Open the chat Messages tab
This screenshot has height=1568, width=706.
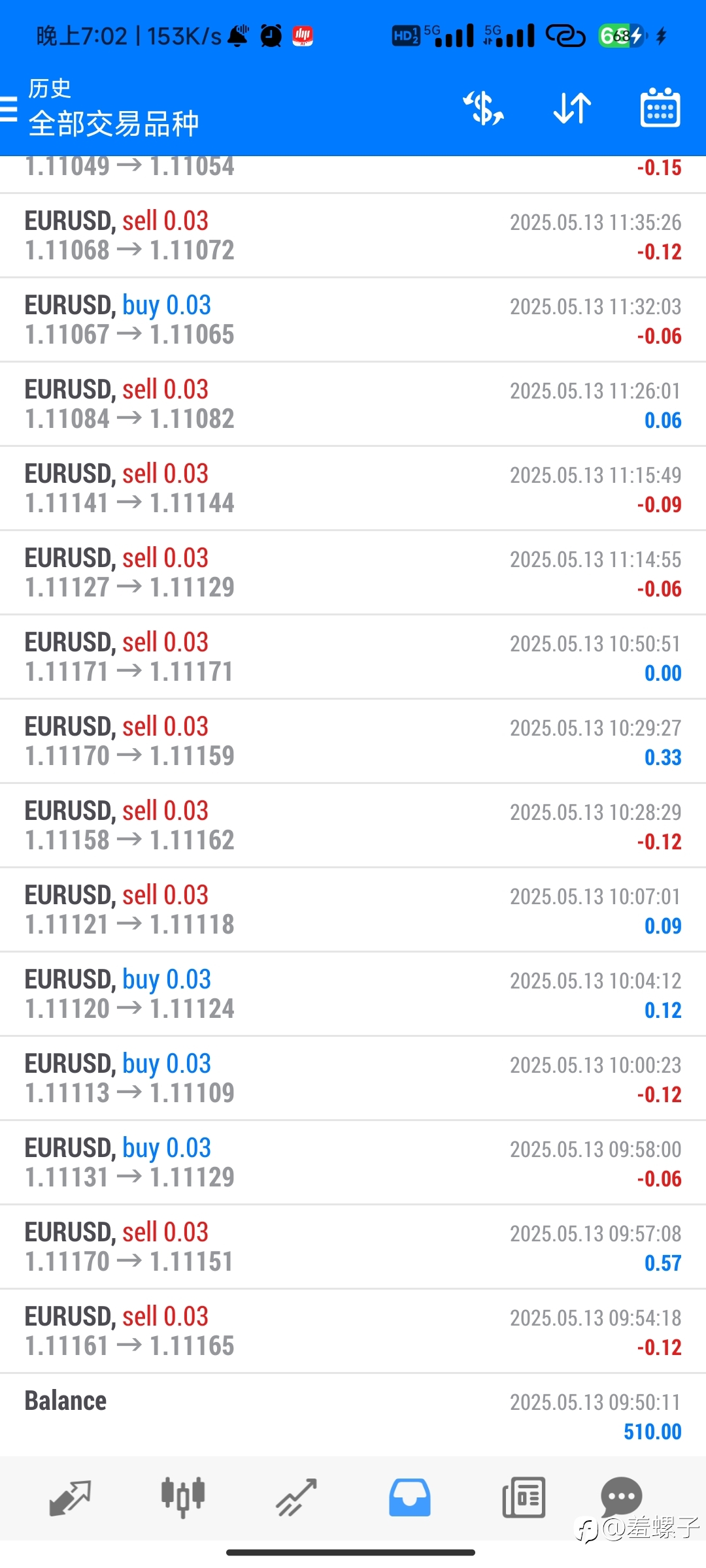[x=621, y=1496]
